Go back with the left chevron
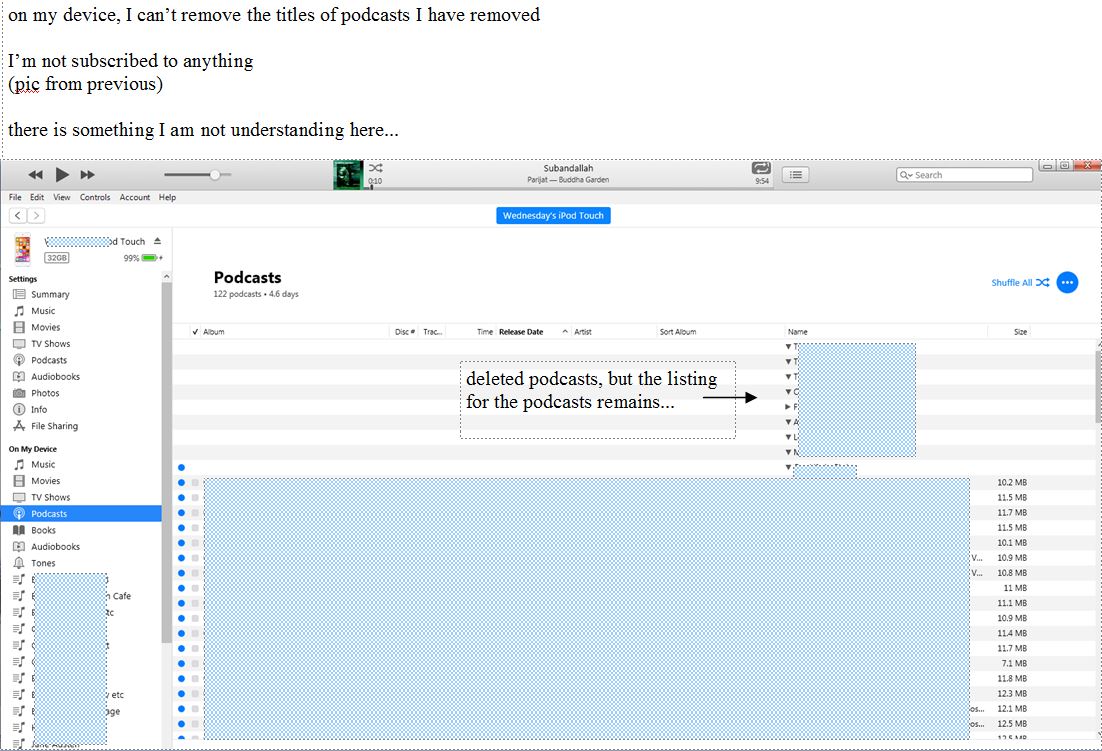The image size is (1102, 751). coord(18,216)
